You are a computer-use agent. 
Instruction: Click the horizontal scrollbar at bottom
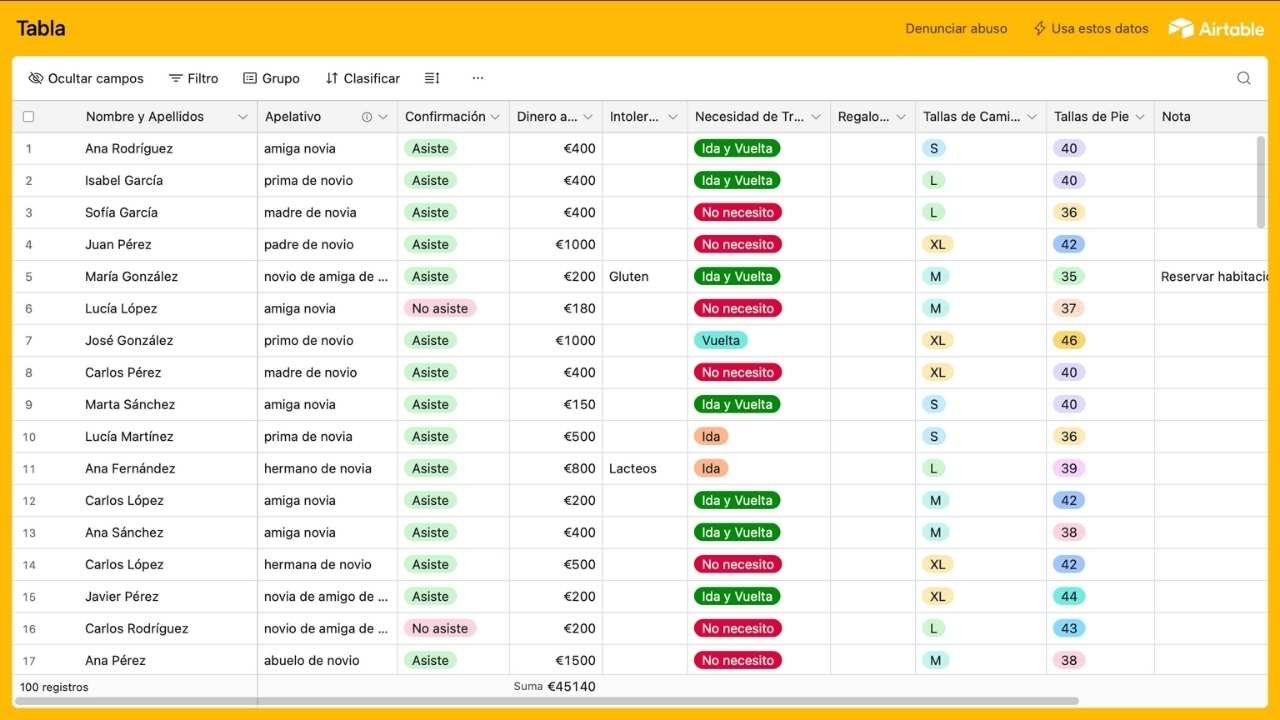pos(548,701)
